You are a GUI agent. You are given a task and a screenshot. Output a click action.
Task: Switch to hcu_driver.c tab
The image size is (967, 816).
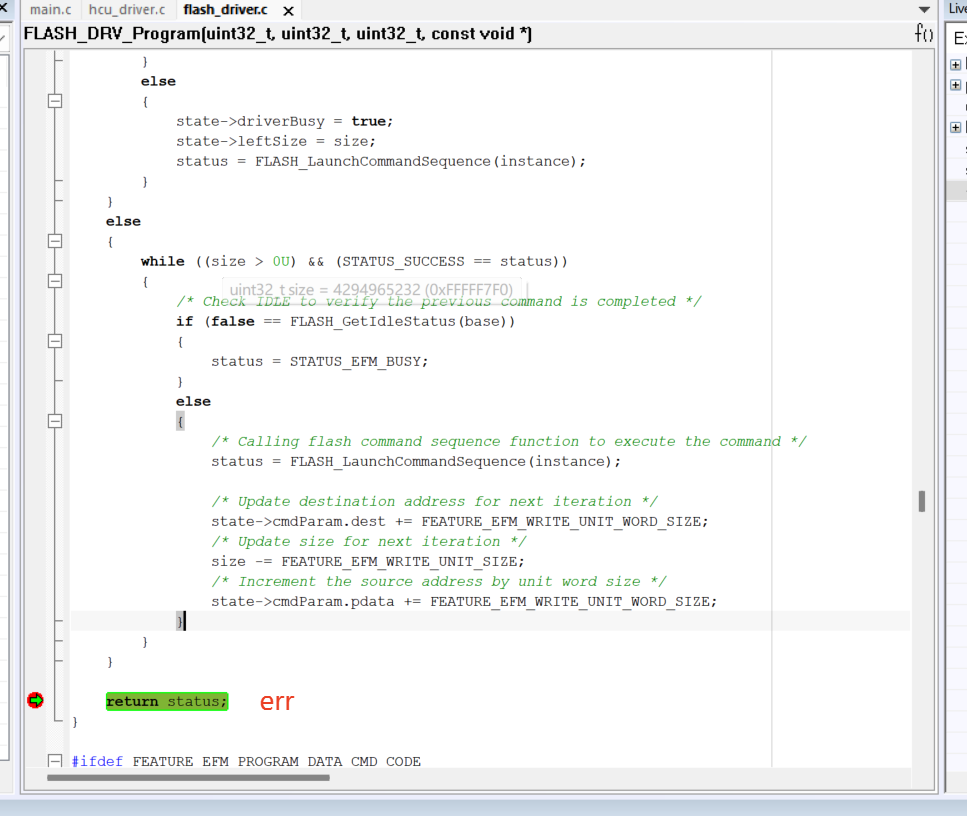click(x=127, y=10)
